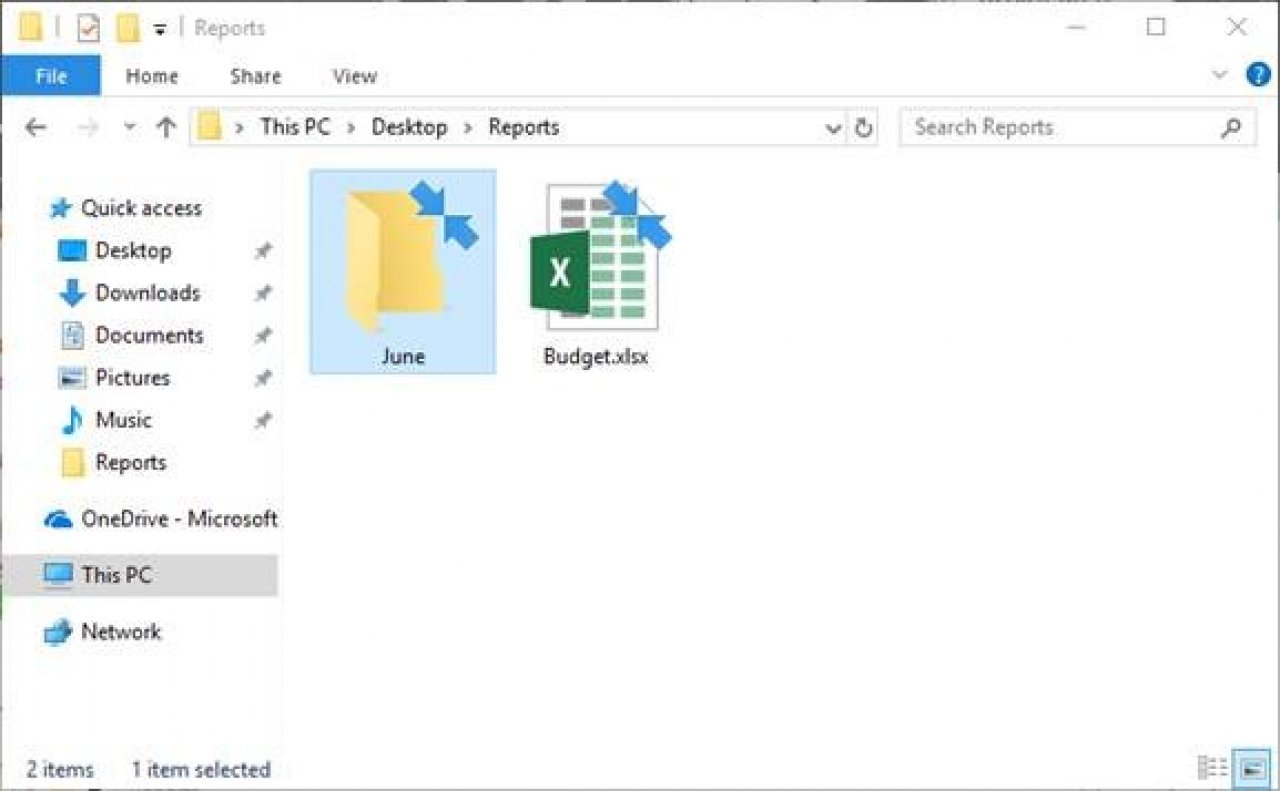Click 'Desktop' breadcrumb in address bar
The height and width of the screenshot is (791, 1280).
[409, 127]
